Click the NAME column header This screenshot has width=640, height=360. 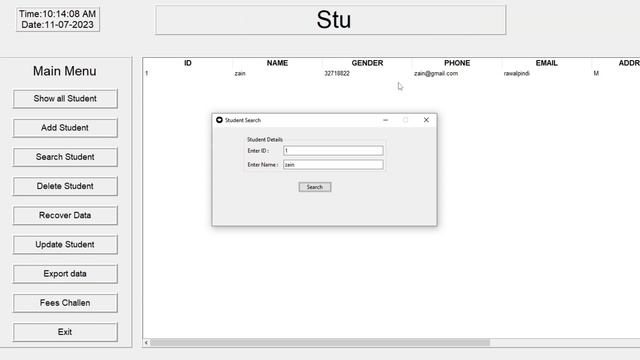point(277,63)
